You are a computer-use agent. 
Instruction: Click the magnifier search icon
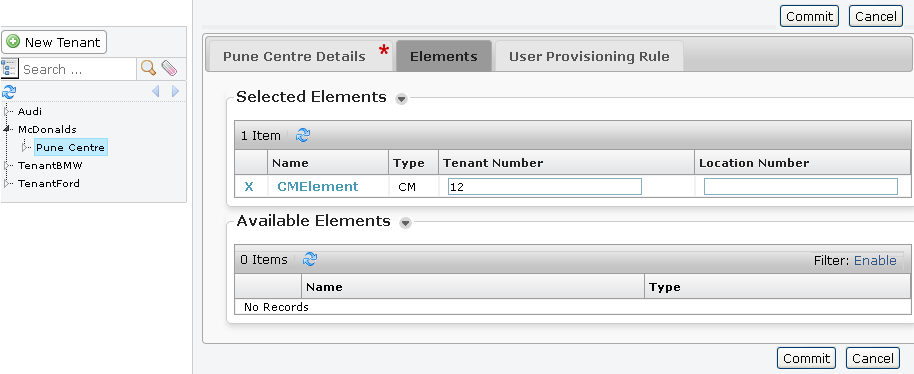click(149, 69)
